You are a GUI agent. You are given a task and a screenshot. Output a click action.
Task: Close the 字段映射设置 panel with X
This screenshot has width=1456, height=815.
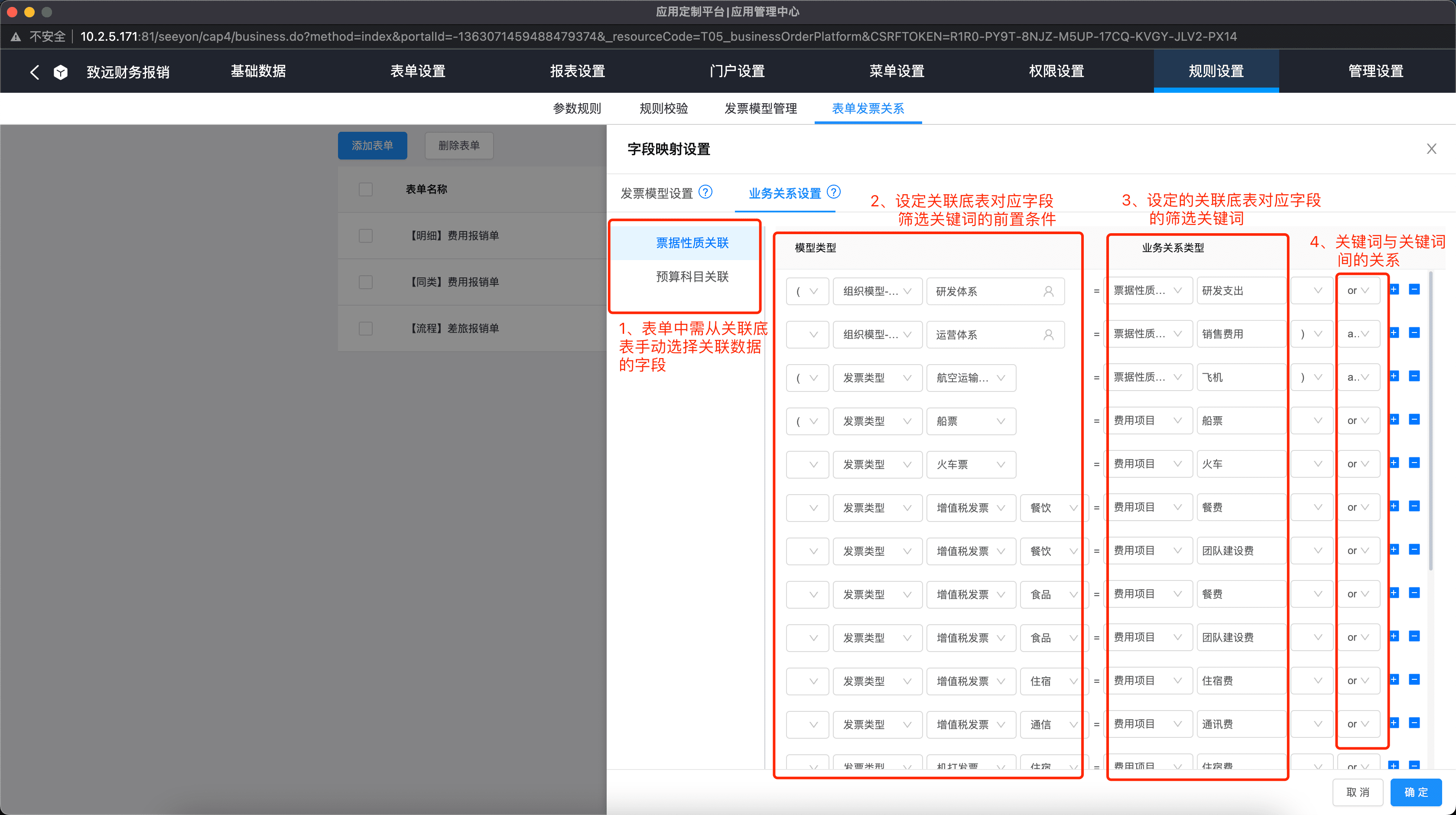1431,149
